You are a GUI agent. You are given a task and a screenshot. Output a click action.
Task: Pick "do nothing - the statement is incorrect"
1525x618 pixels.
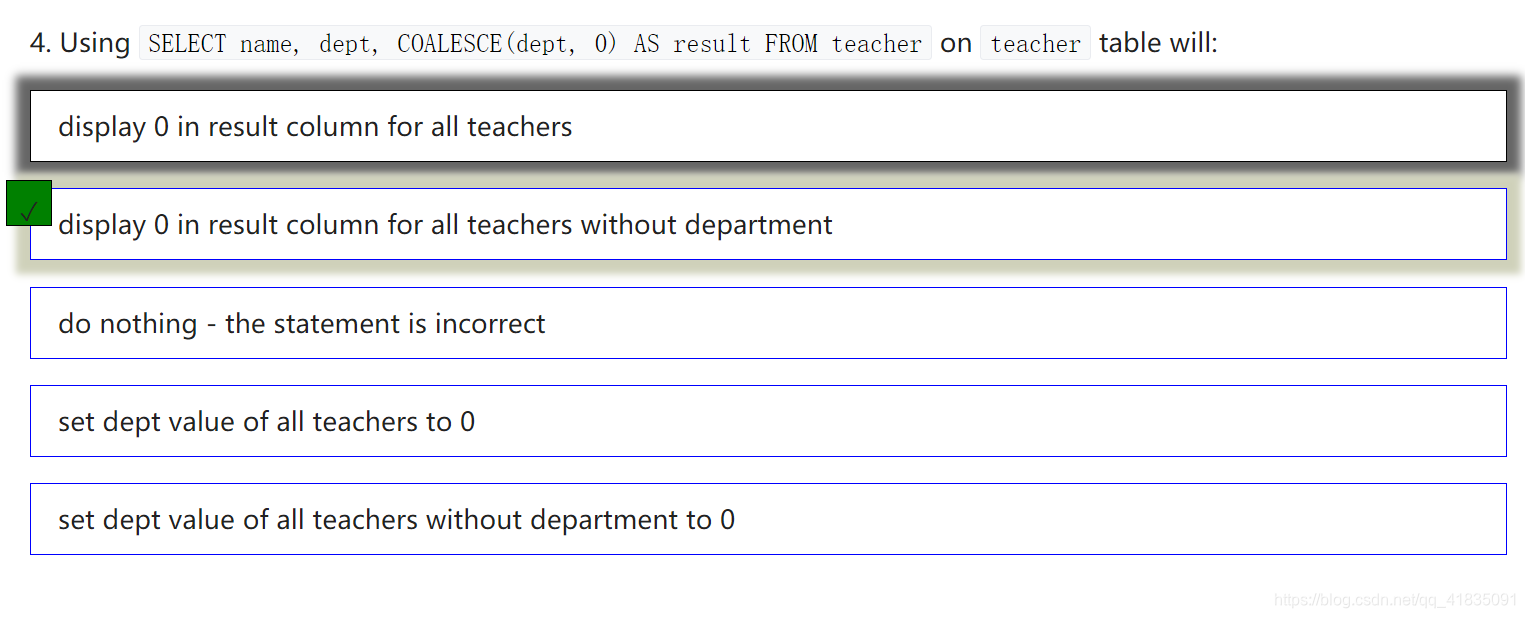768,323
